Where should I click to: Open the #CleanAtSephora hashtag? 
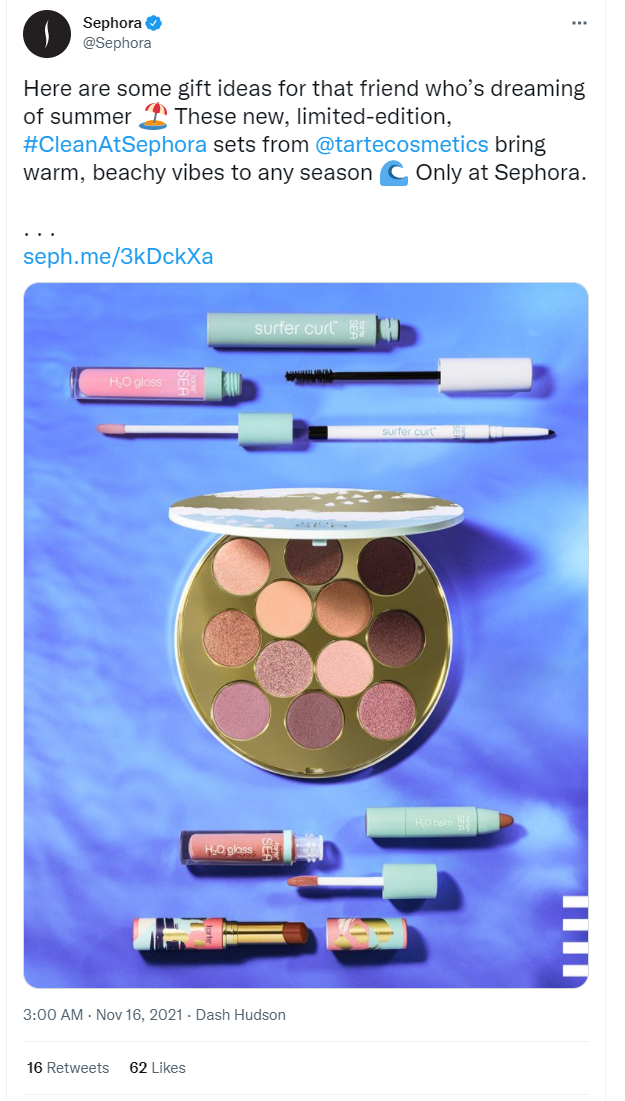click(x=116, y=145)
